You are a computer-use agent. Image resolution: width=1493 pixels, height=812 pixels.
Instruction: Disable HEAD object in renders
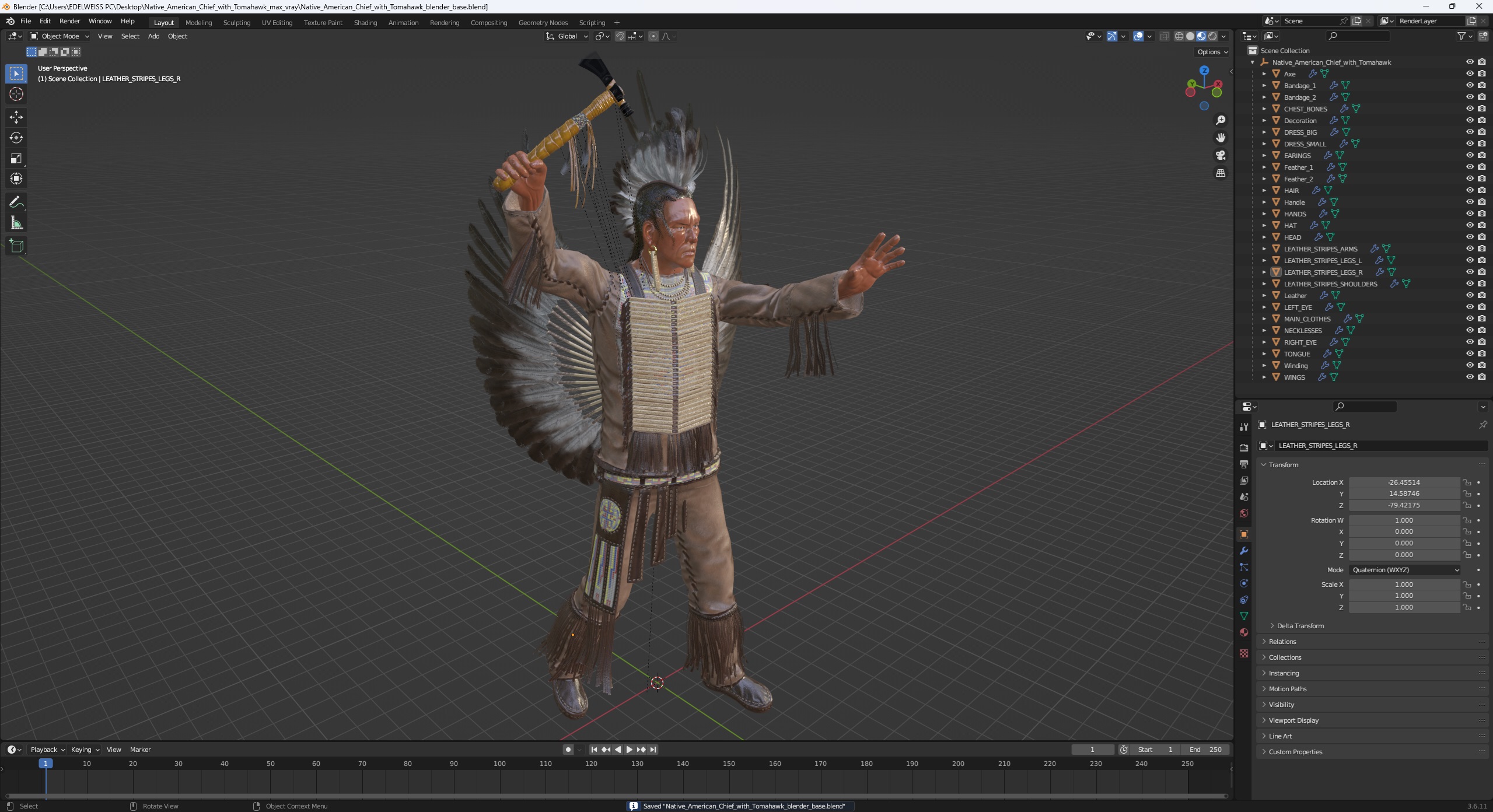click(x=1482, y=237)
